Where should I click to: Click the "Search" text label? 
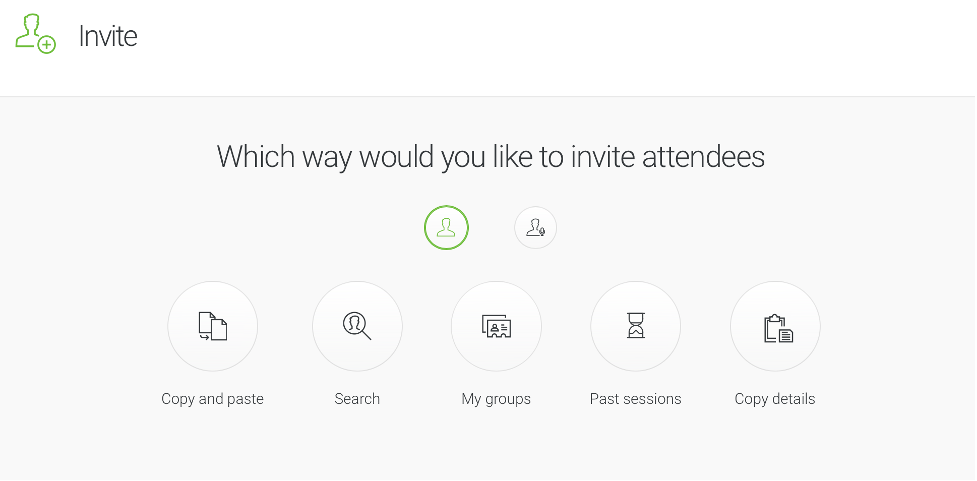(357, 399)
